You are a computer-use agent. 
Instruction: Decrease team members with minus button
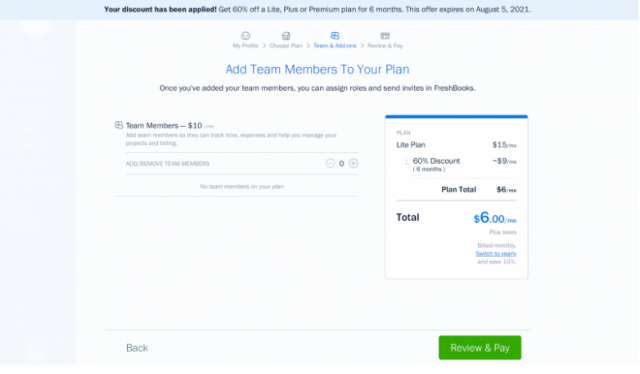coord(330,163)
